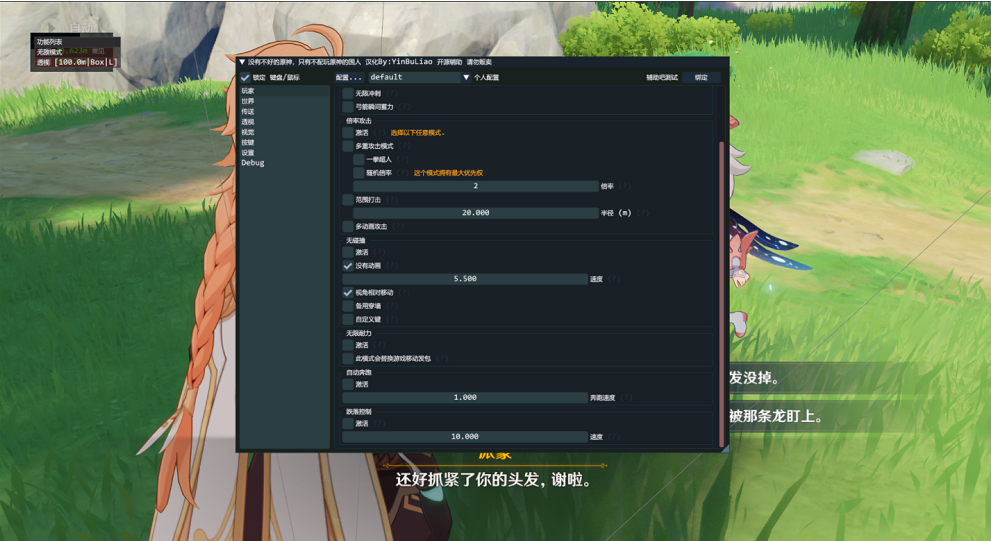The width and height of the screenshot is (991, 541).
Task: Enable 激活 under 自动奔跑 section
Action: pyautogui.click(x=348, y=384)
